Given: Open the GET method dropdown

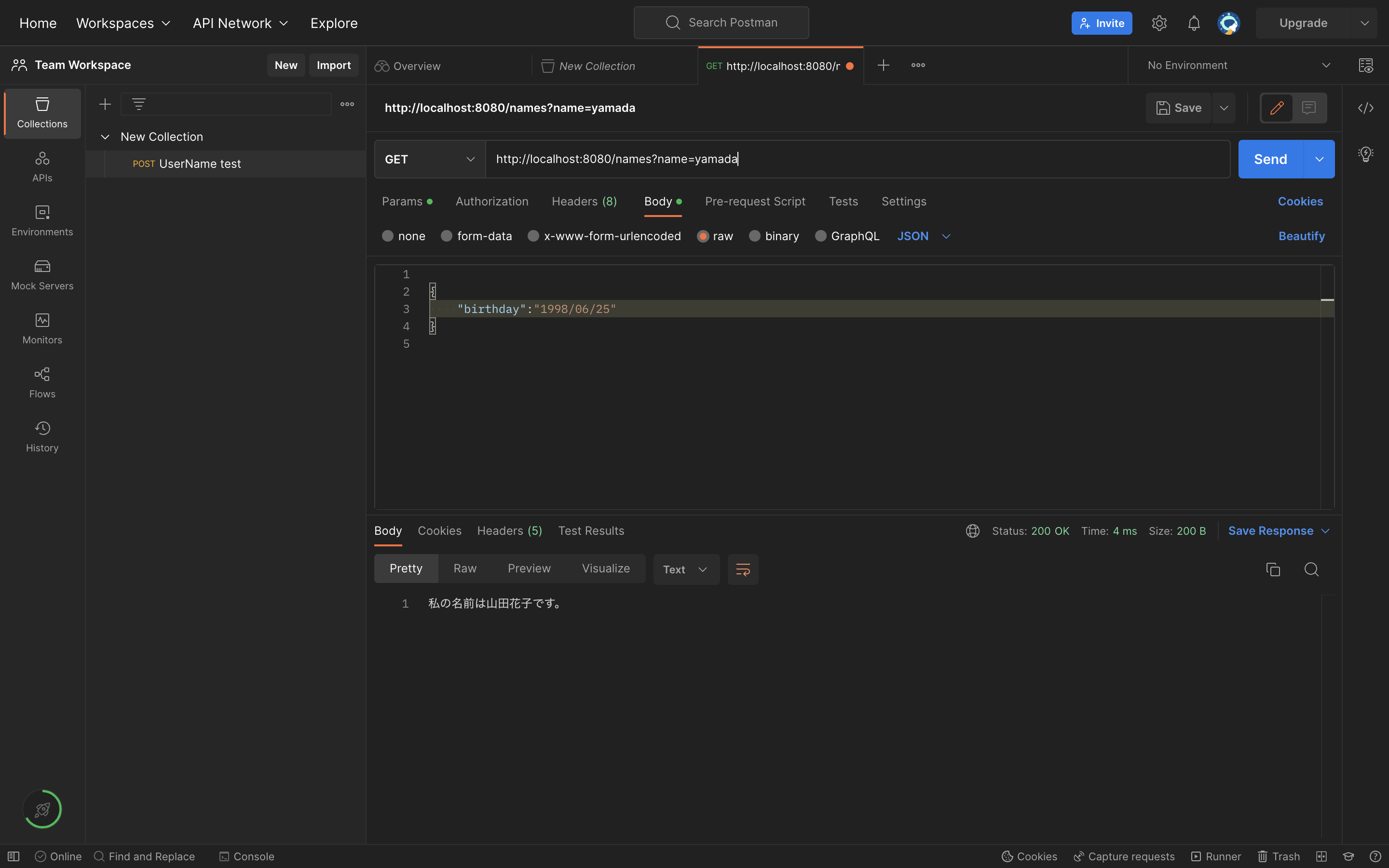Looking at the screenshot, I should (429, 159).
